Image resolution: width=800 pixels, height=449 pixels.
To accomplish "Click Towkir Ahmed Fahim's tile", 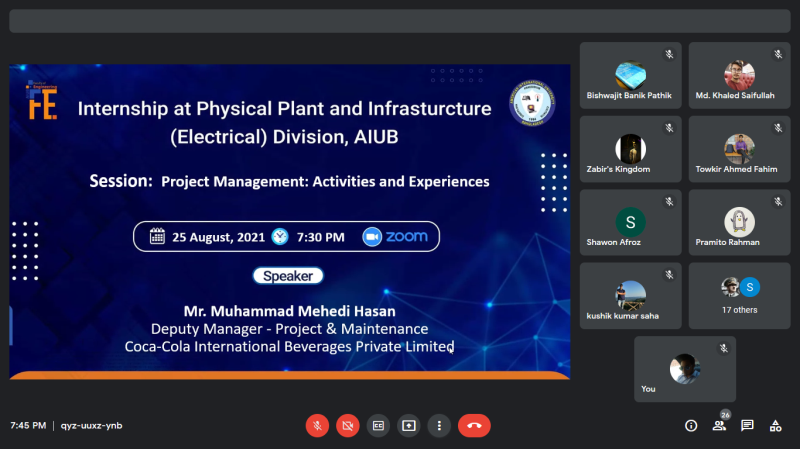I will pos(739,148).
